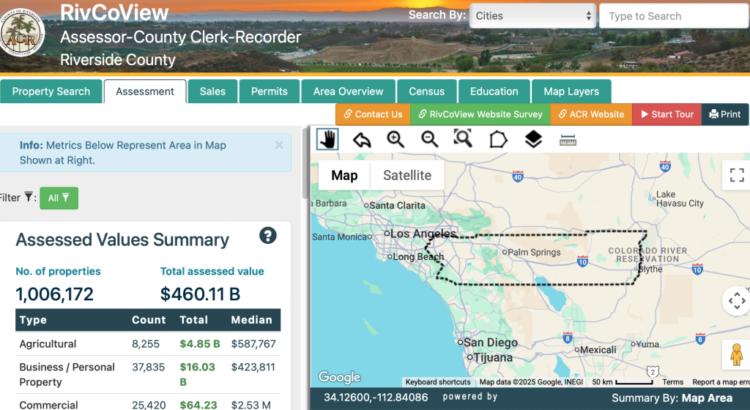Open the RivCoView Website Survey link
750x410 pixels.
[x=479, y=114]
